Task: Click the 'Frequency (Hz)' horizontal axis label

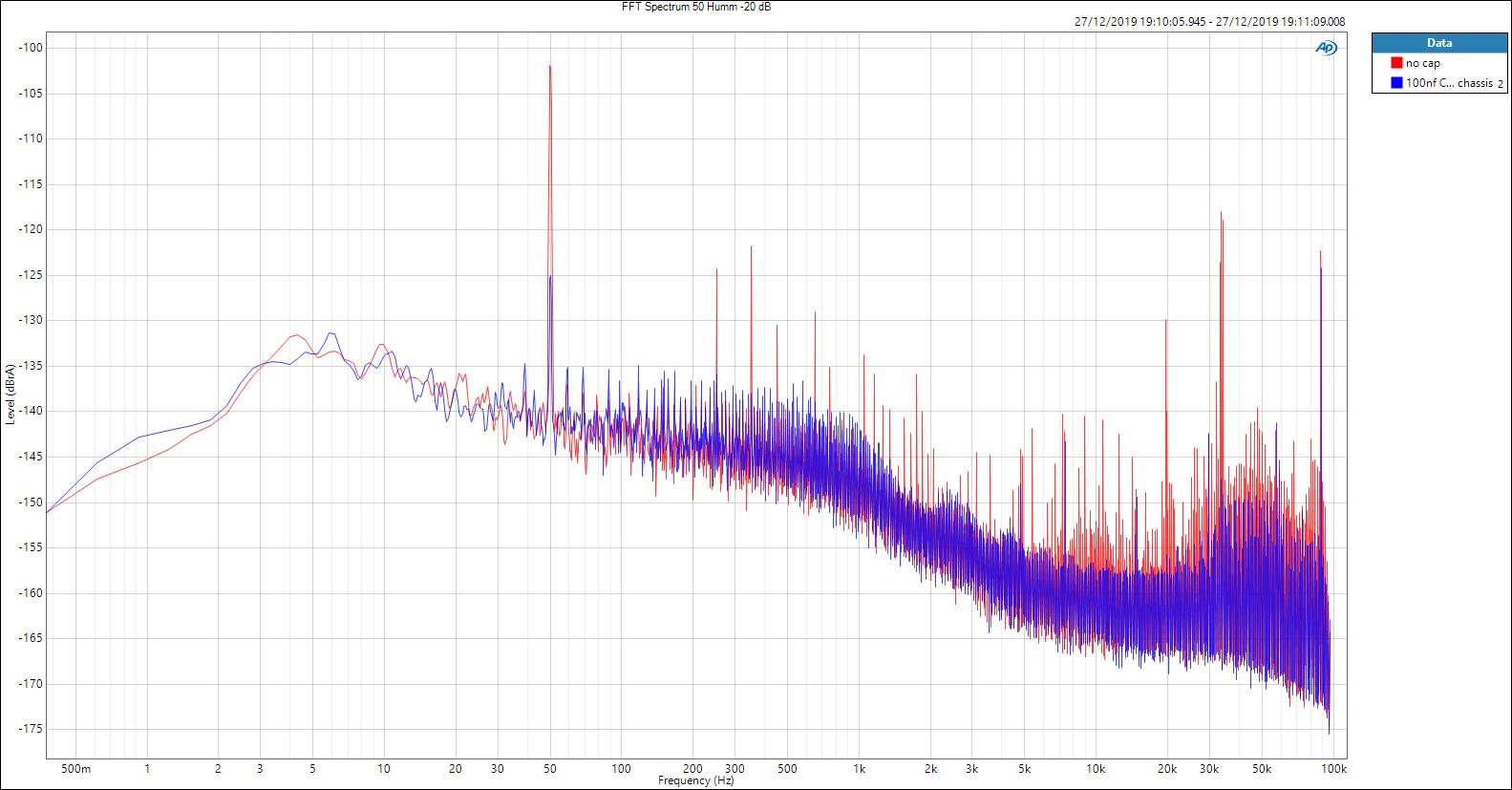Action: 695,780
